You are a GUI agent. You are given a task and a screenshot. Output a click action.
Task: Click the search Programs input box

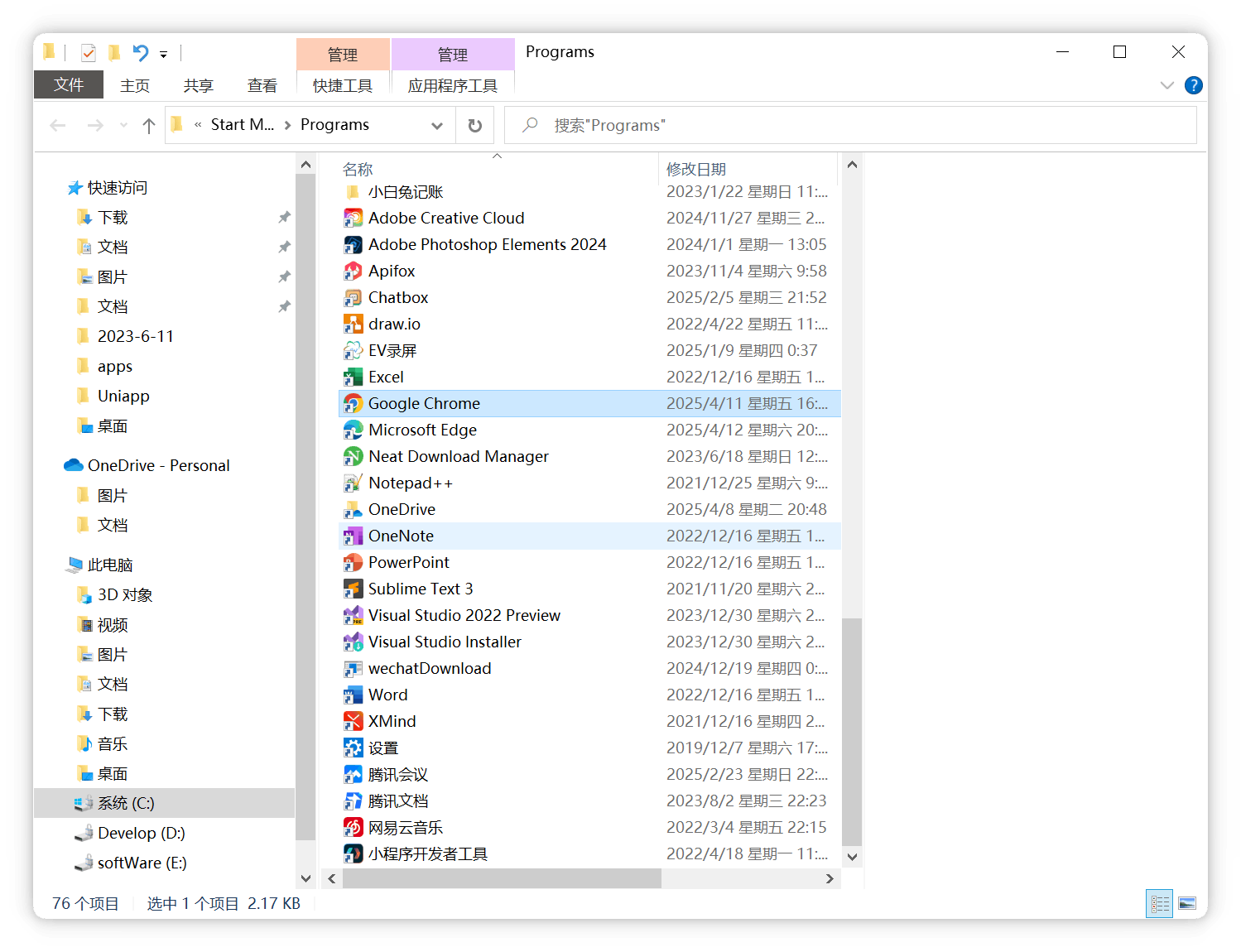850,126
